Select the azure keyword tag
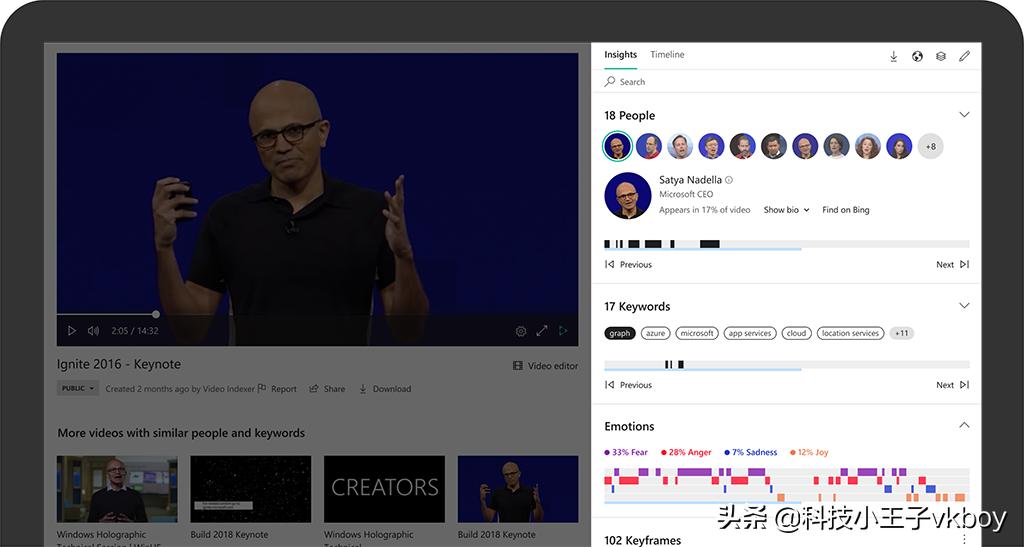The image size is (1024, 547). (656, 334)
